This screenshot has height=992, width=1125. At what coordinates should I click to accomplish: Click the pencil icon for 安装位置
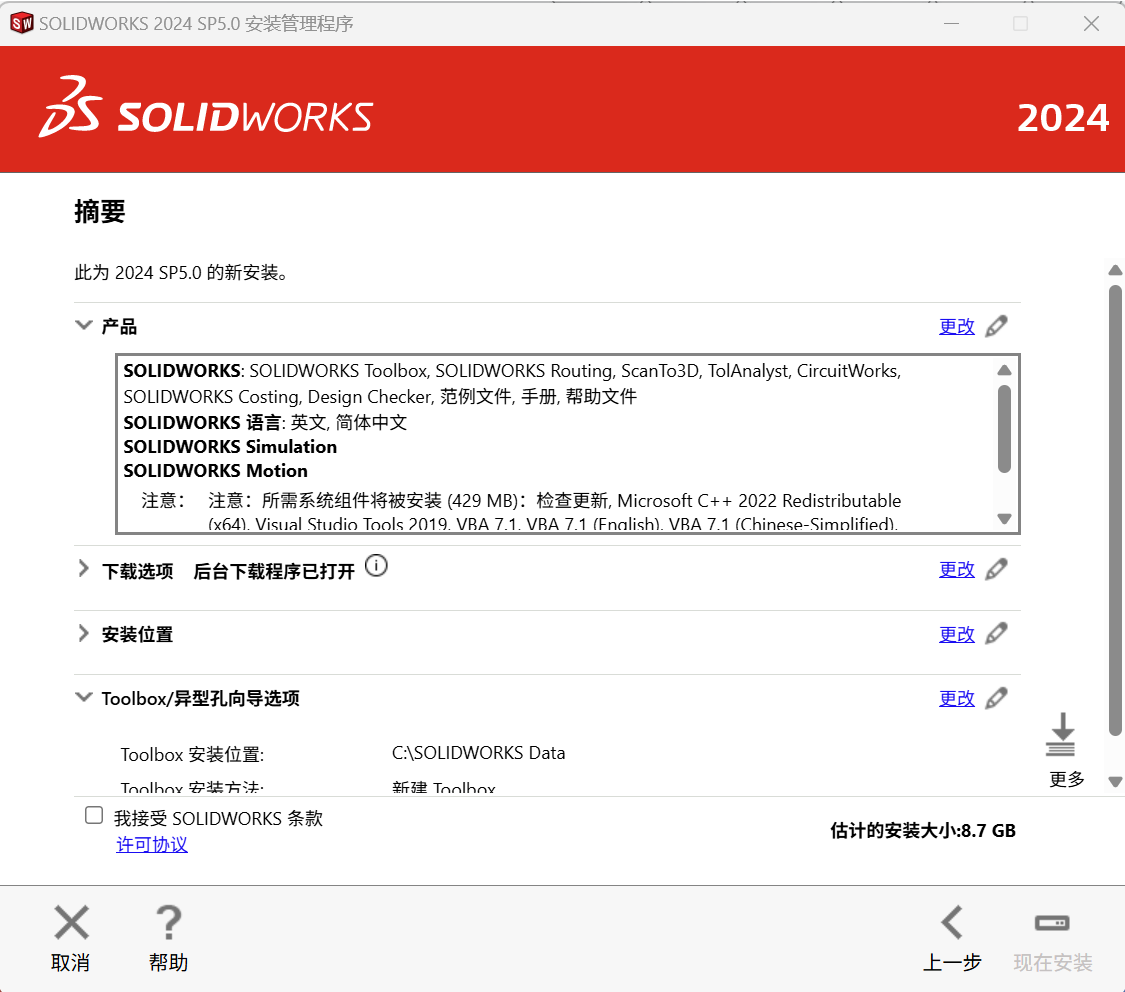[x=996, y=634]
